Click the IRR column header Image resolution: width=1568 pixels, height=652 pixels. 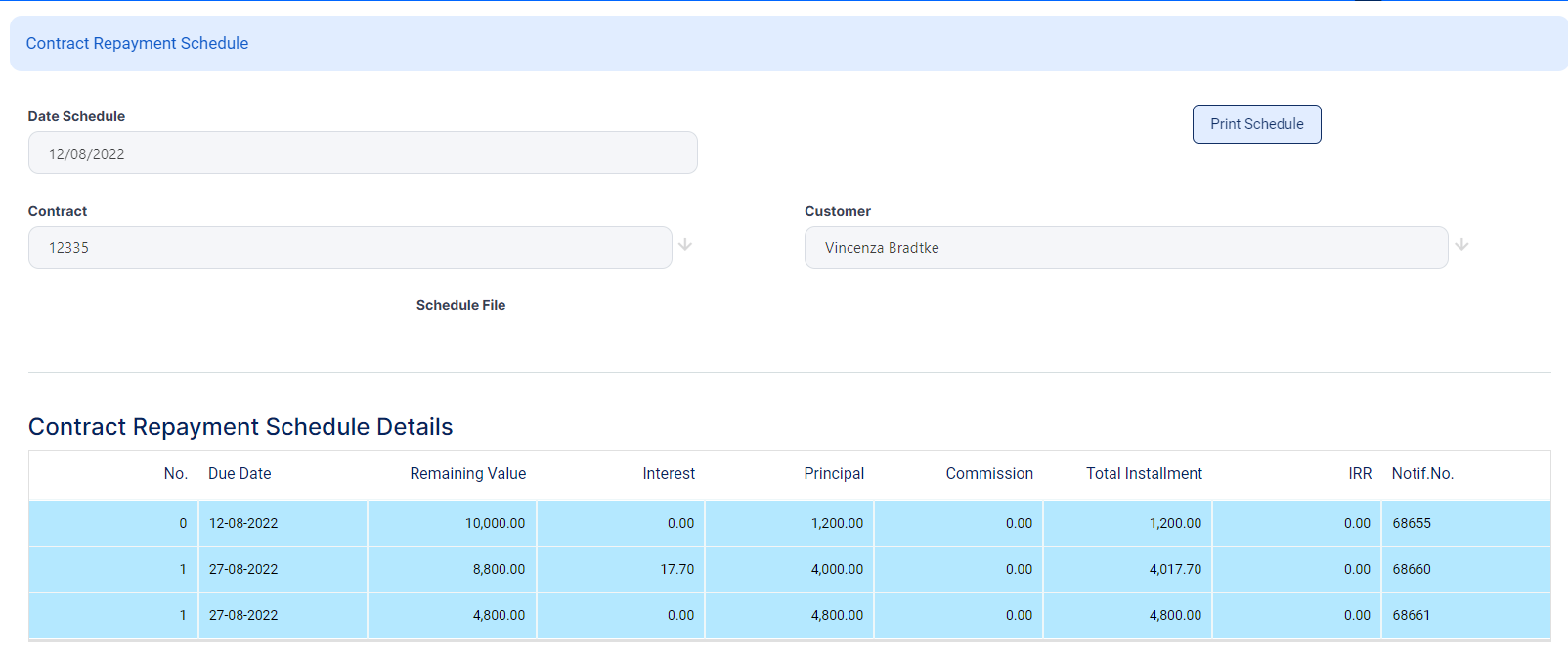click(1360, 474)
